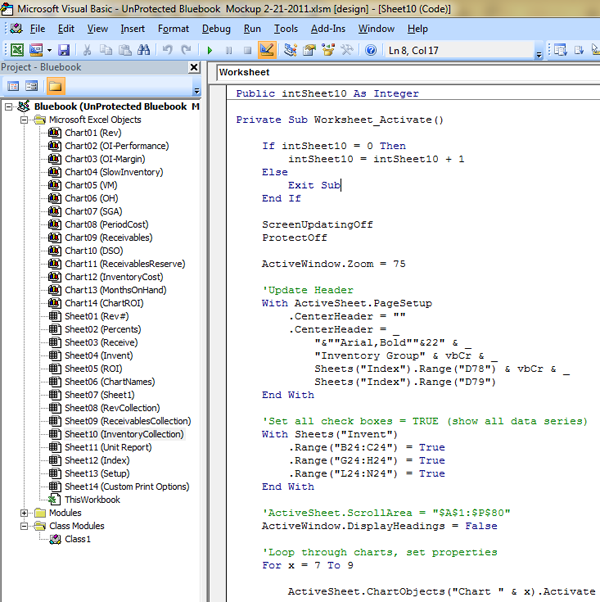Open Toolbox toolbar icon
This screenshot has width=600, height=602.
click(347, 50)
